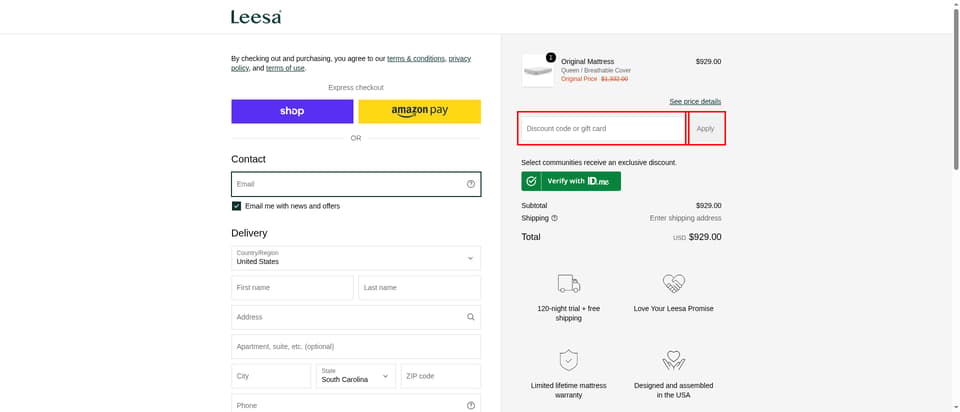The width and height of the screenshot is (960, 412).
Task: Click 'Love Your Leesa Promise' text
Action: pyautogui.click(x=673, y=309)
